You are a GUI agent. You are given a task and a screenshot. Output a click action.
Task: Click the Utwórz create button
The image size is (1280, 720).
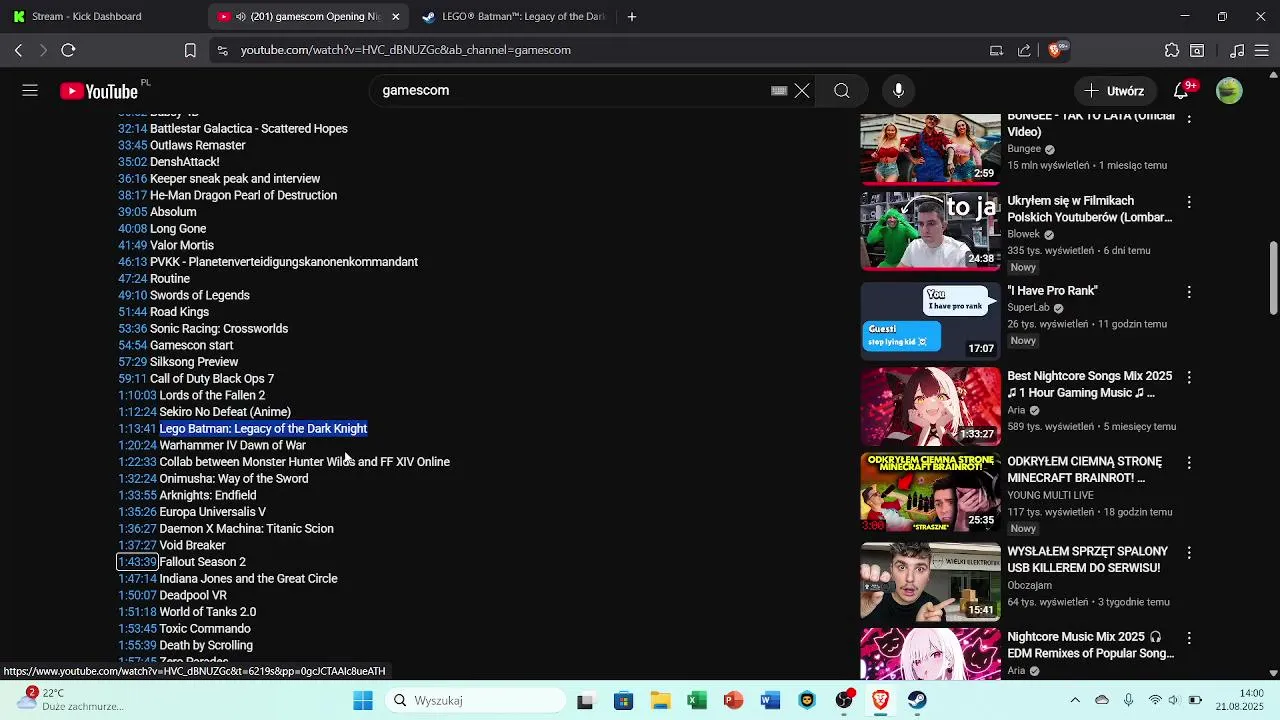1114,91
